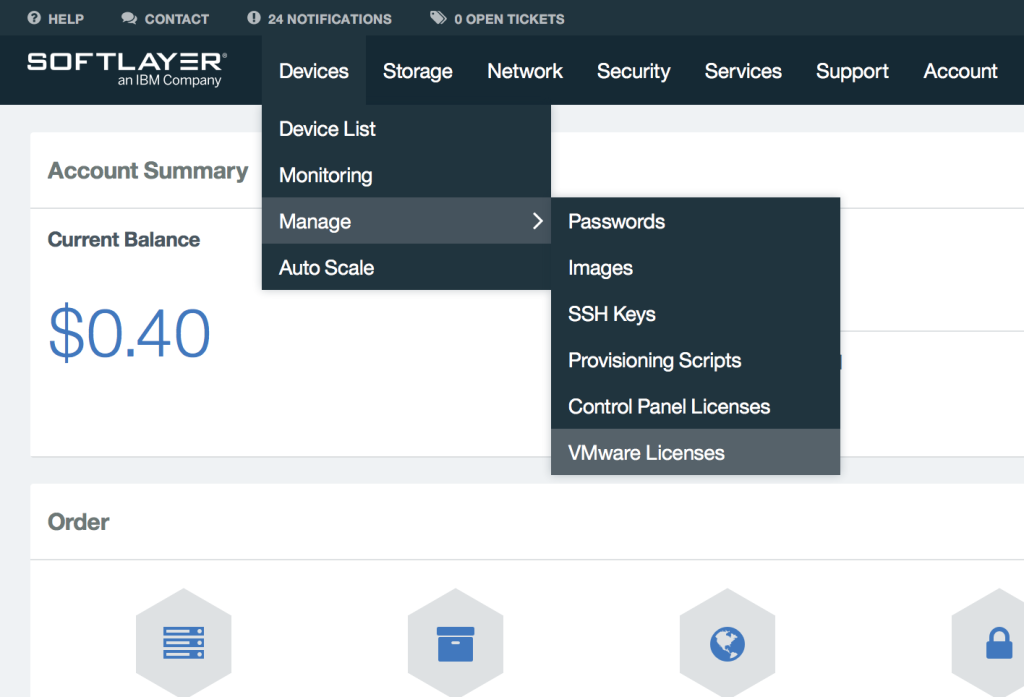Choose Control Panel Licenses entry
Screen dimensions: 1024x697
point(696,406)
